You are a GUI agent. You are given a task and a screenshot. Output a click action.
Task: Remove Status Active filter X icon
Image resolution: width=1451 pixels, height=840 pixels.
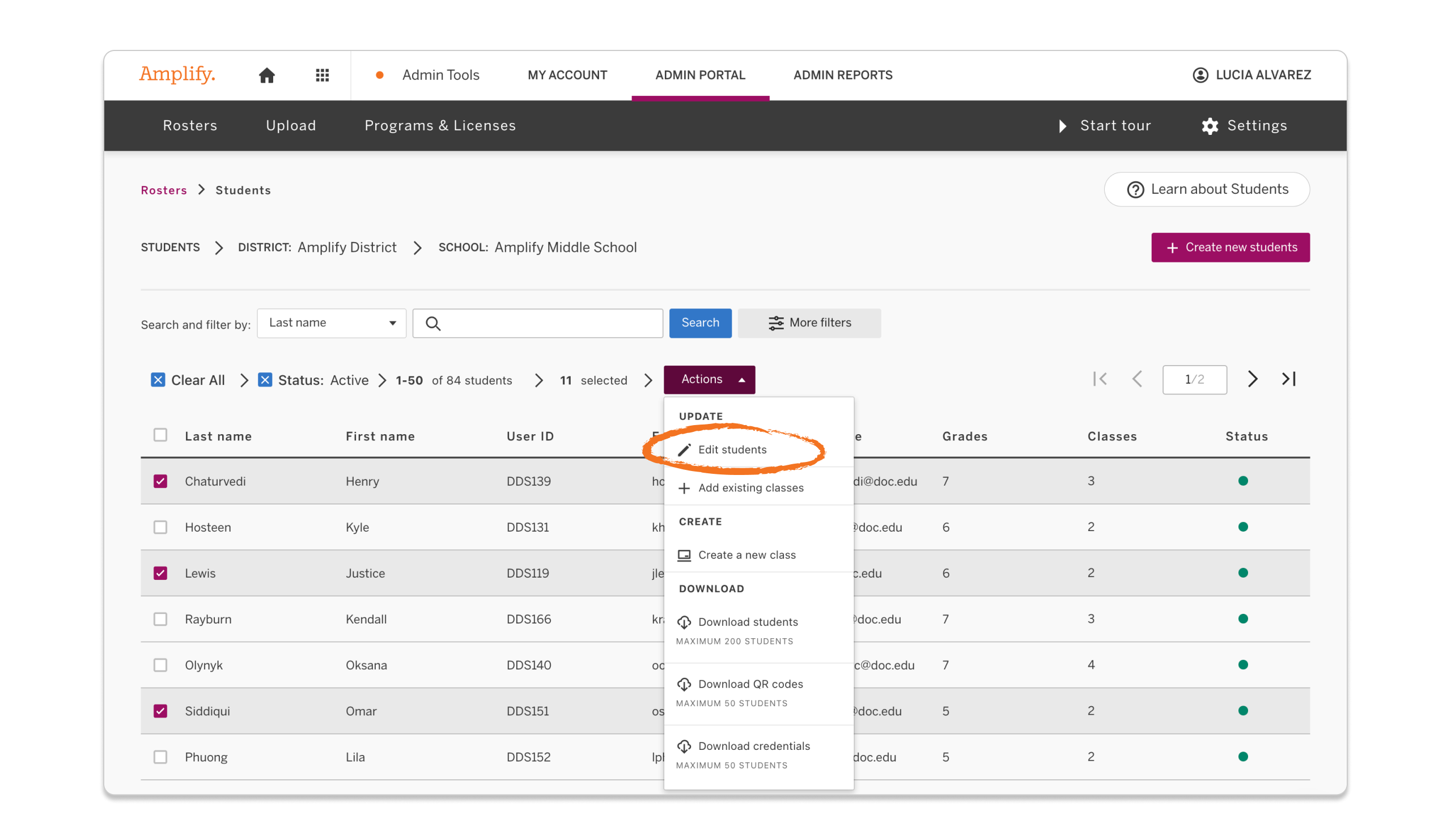265,380
